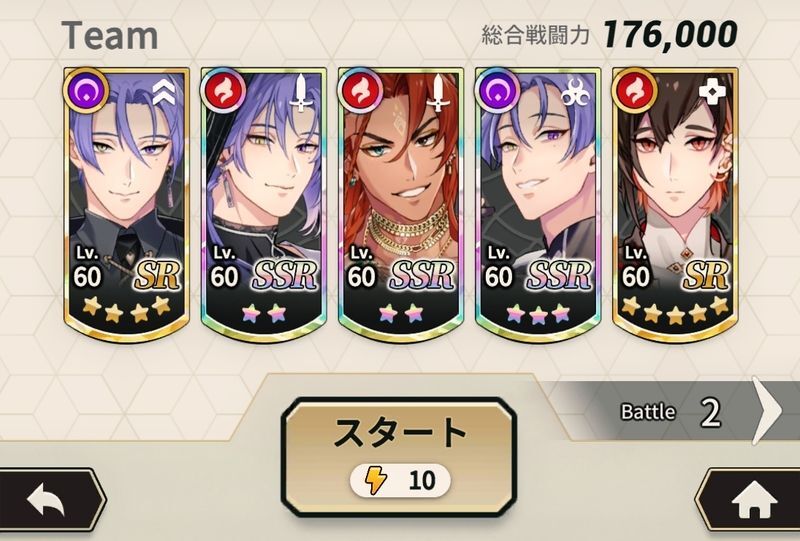Image resolution: width=800 pixels, height=541 pixels.
Task: Select the red-haired SSR character card
Action: (x=401, y=204)
